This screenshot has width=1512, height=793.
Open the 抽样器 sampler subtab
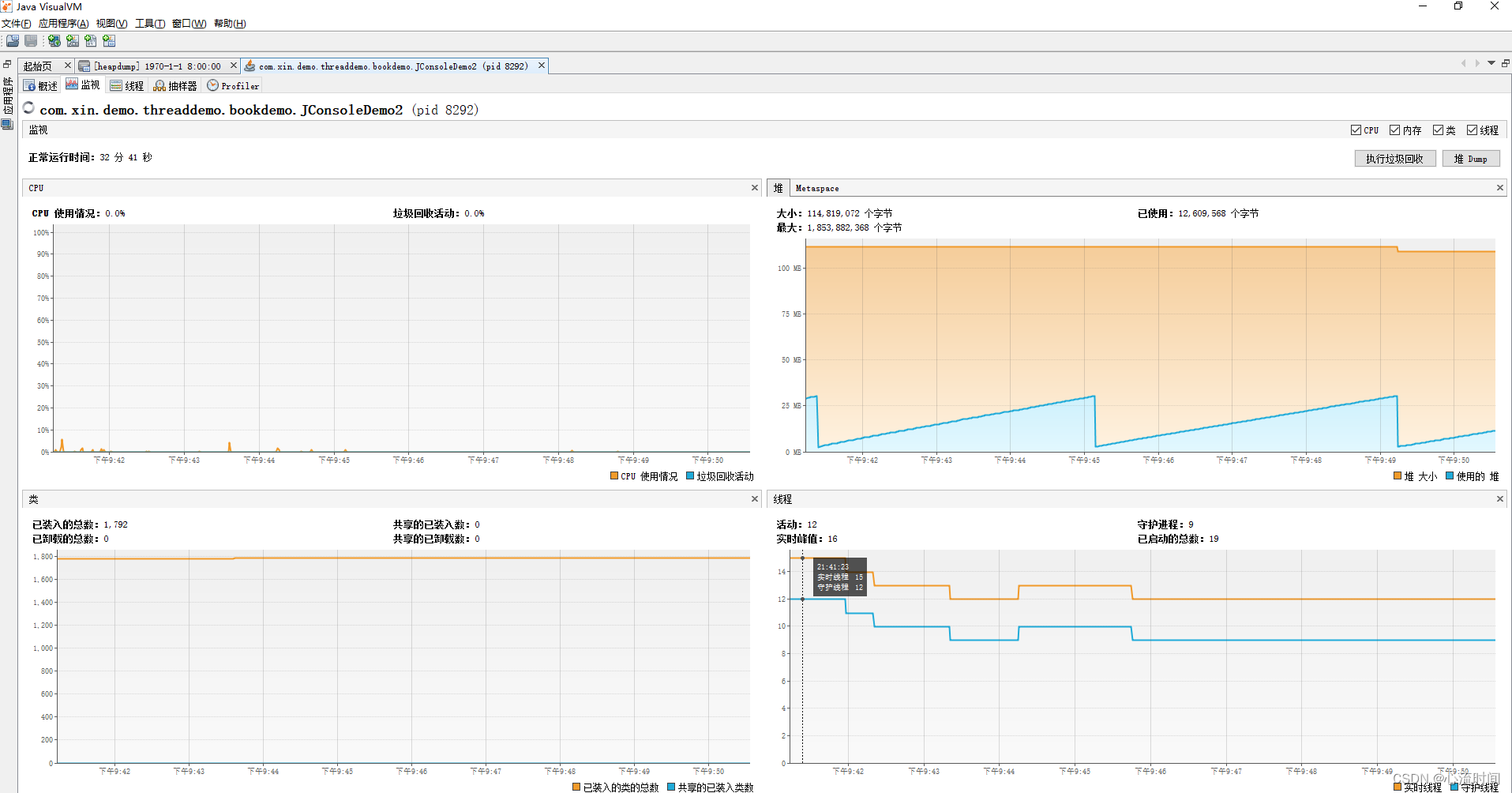175,85
